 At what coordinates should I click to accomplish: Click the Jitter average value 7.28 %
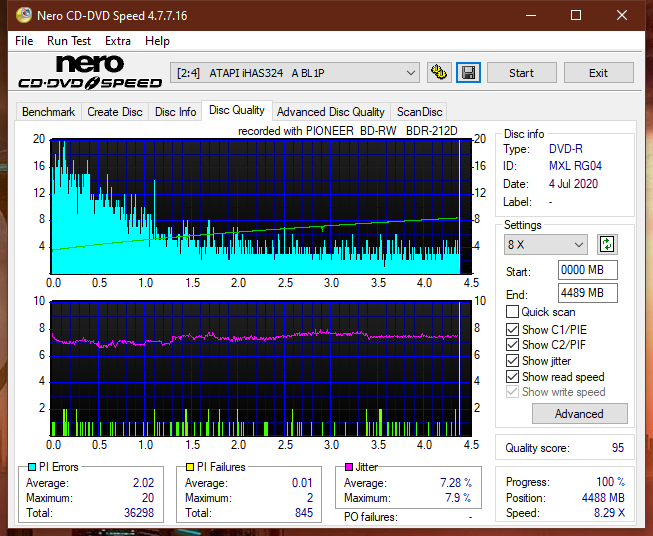(456, 483)
